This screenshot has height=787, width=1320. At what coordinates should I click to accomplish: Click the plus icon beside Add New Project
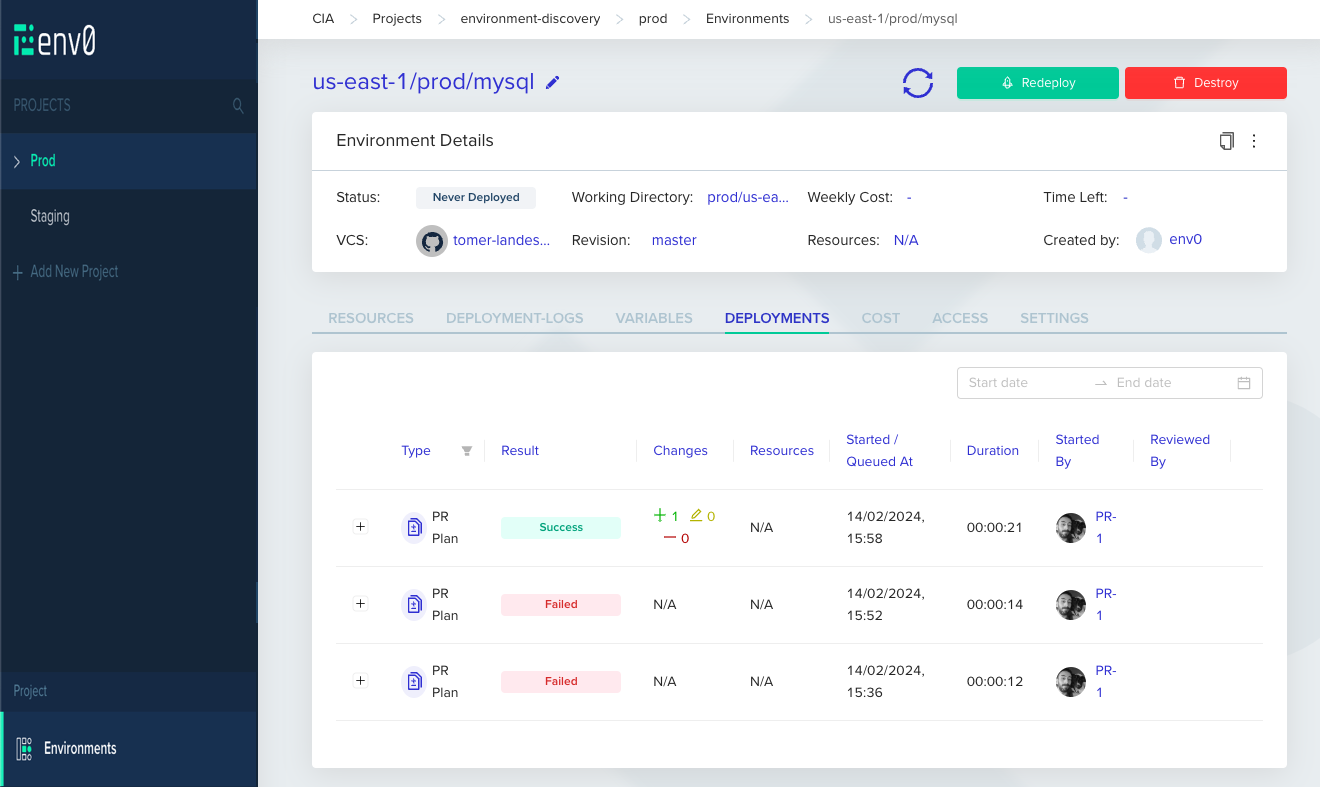point(18,272)
